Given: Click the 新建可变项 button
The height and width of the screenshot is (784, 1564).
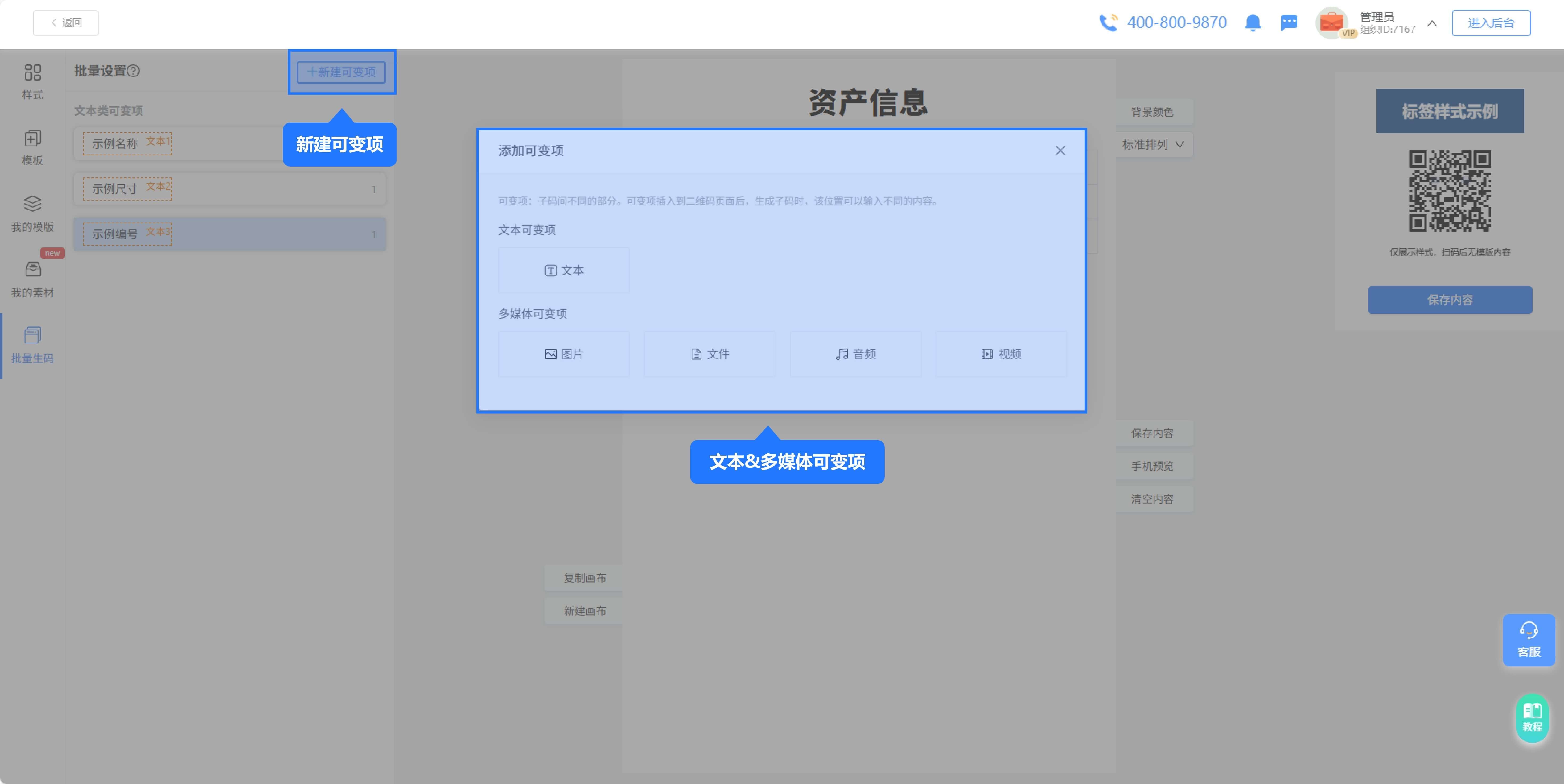Looking at the screenshot, I should [342, 72].
